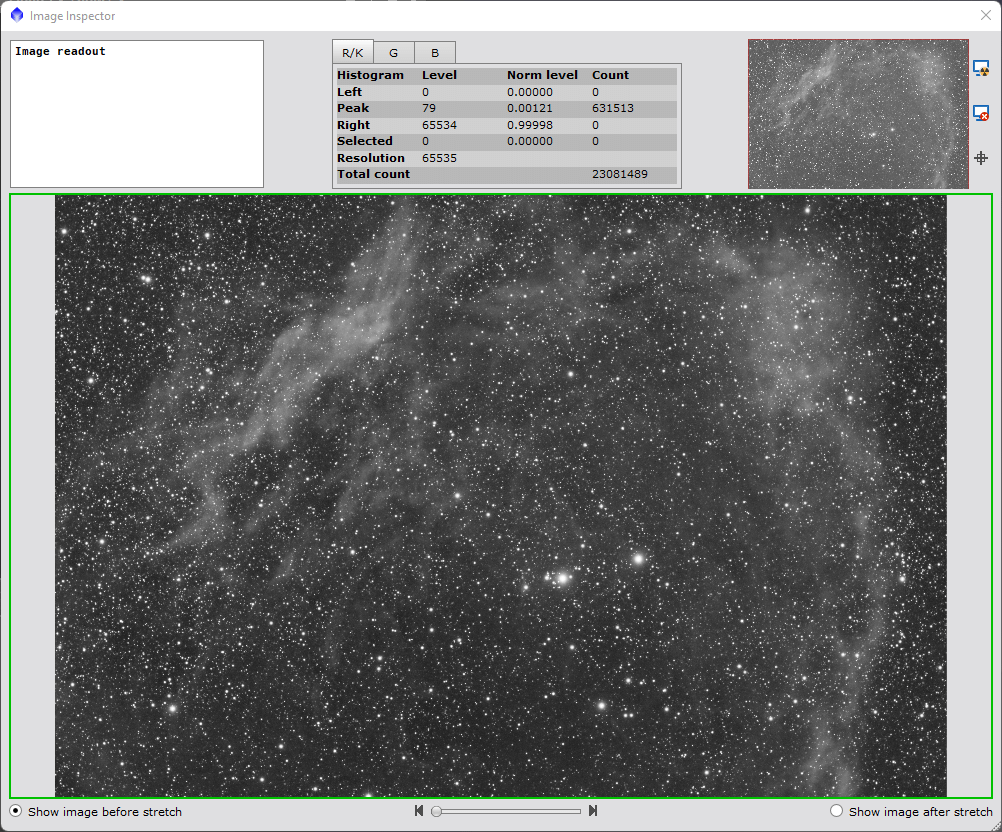The image size is (1002, 832).
Task: Click the Image Inspector title bar icon
Action: [16, 15]
